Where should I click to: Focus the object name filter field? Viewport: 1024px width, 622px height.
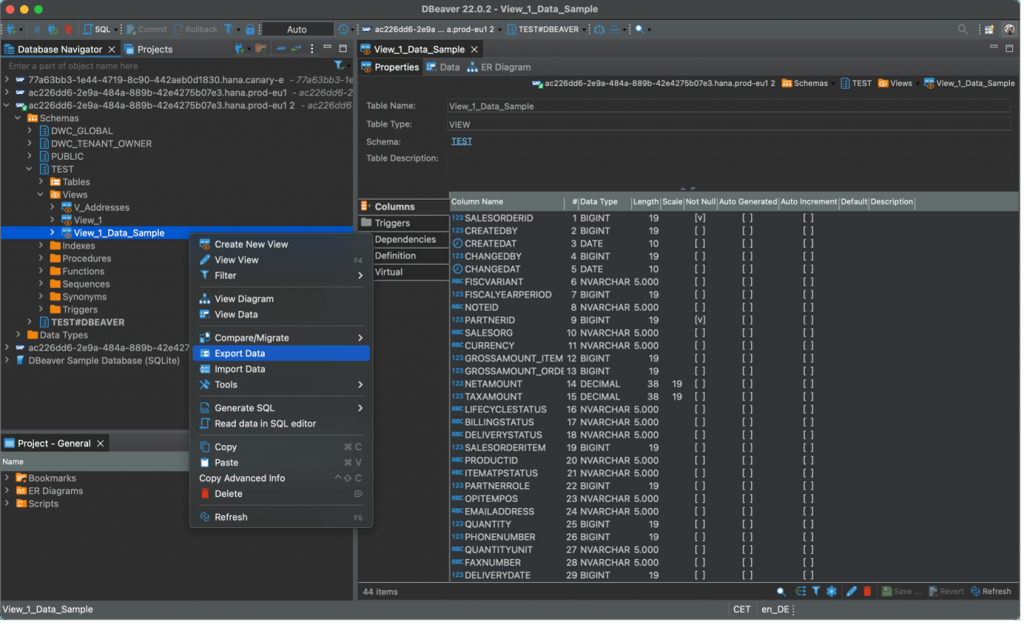tap(168, 66)
